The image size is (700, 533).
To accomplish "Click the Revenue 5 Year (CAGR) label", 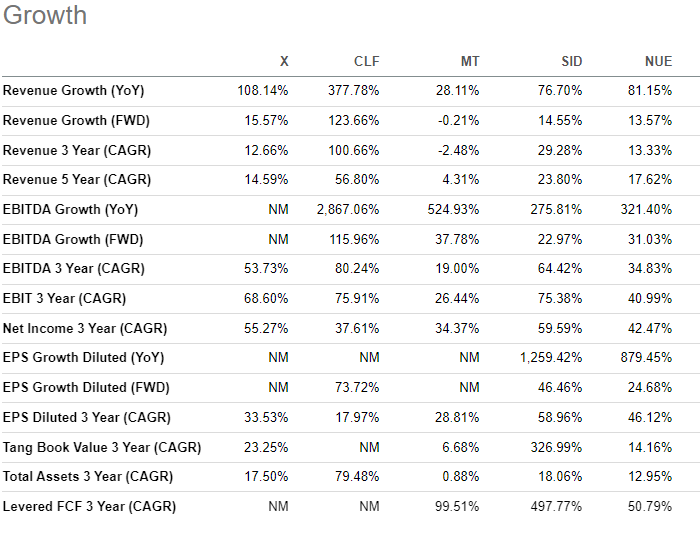I will coord(74,181).
